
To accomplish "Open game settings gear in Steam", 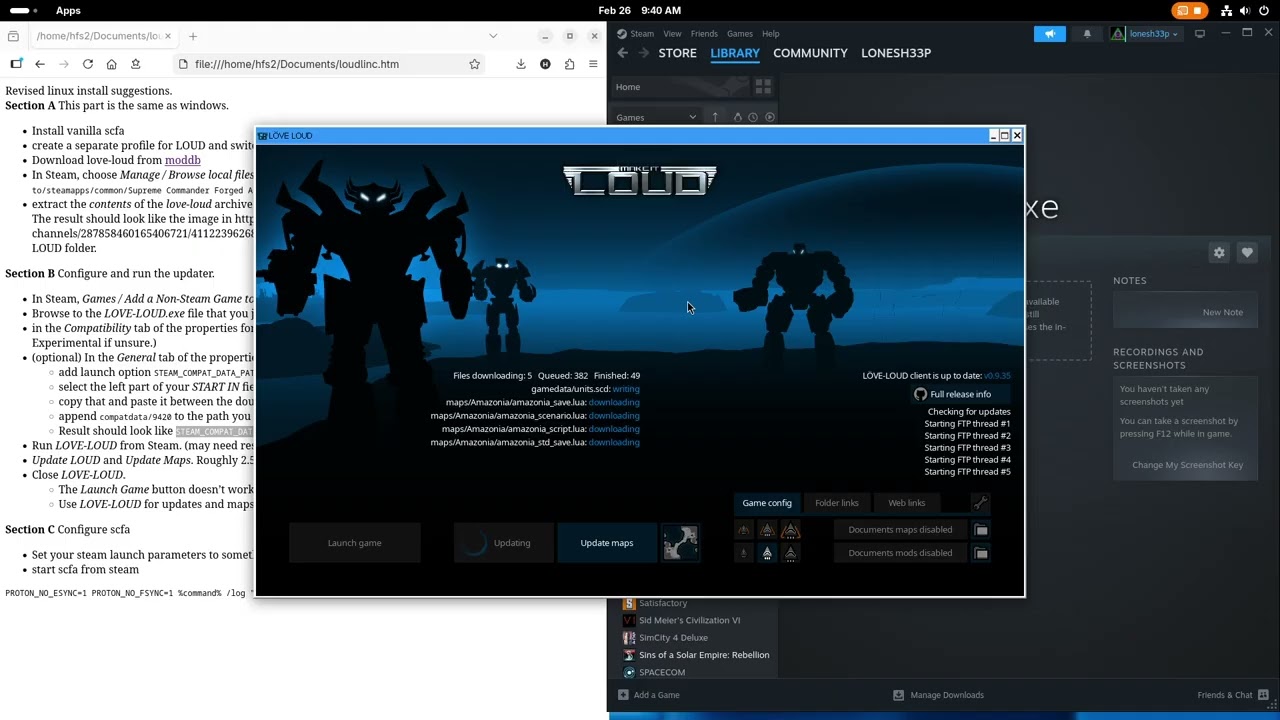I will coord(1219,253).
